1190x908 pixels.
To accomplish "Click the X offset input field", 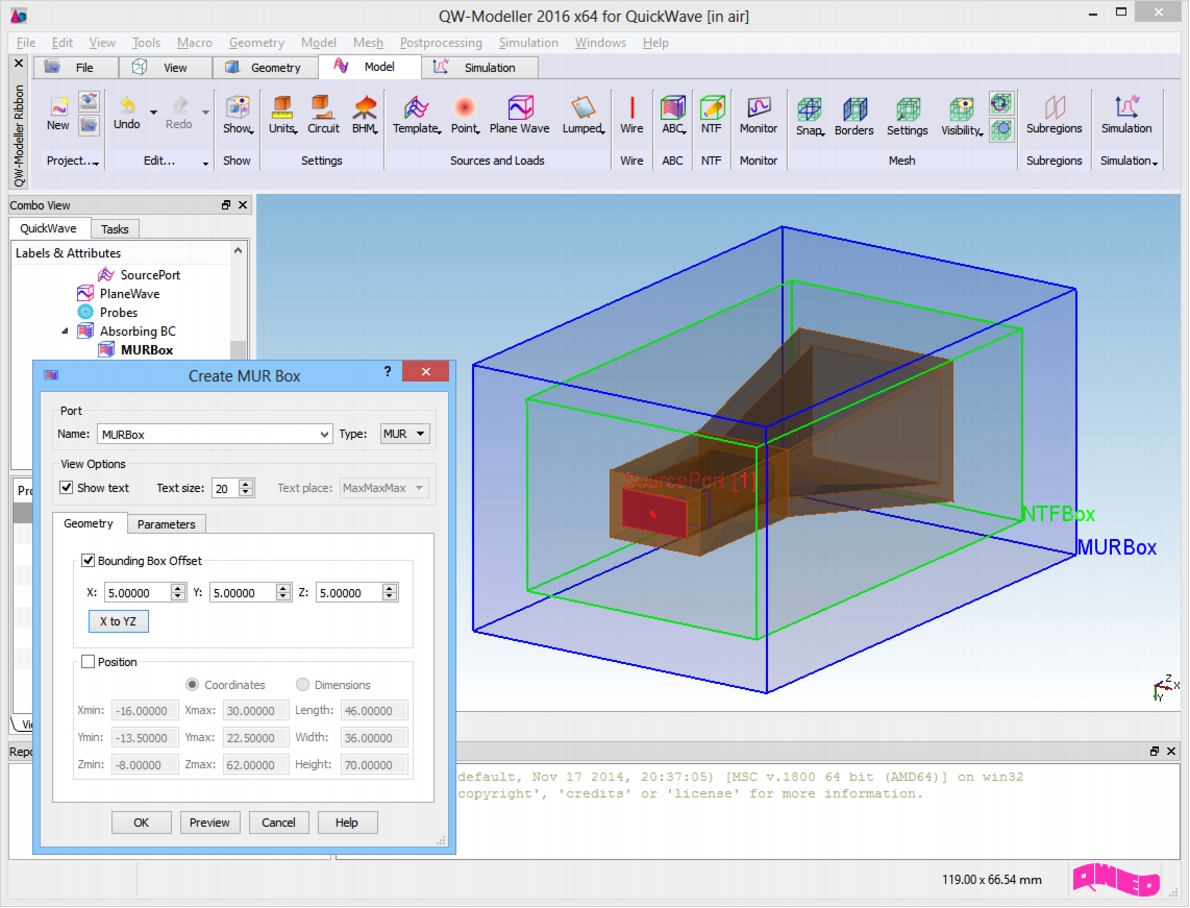I will [137, 593].
